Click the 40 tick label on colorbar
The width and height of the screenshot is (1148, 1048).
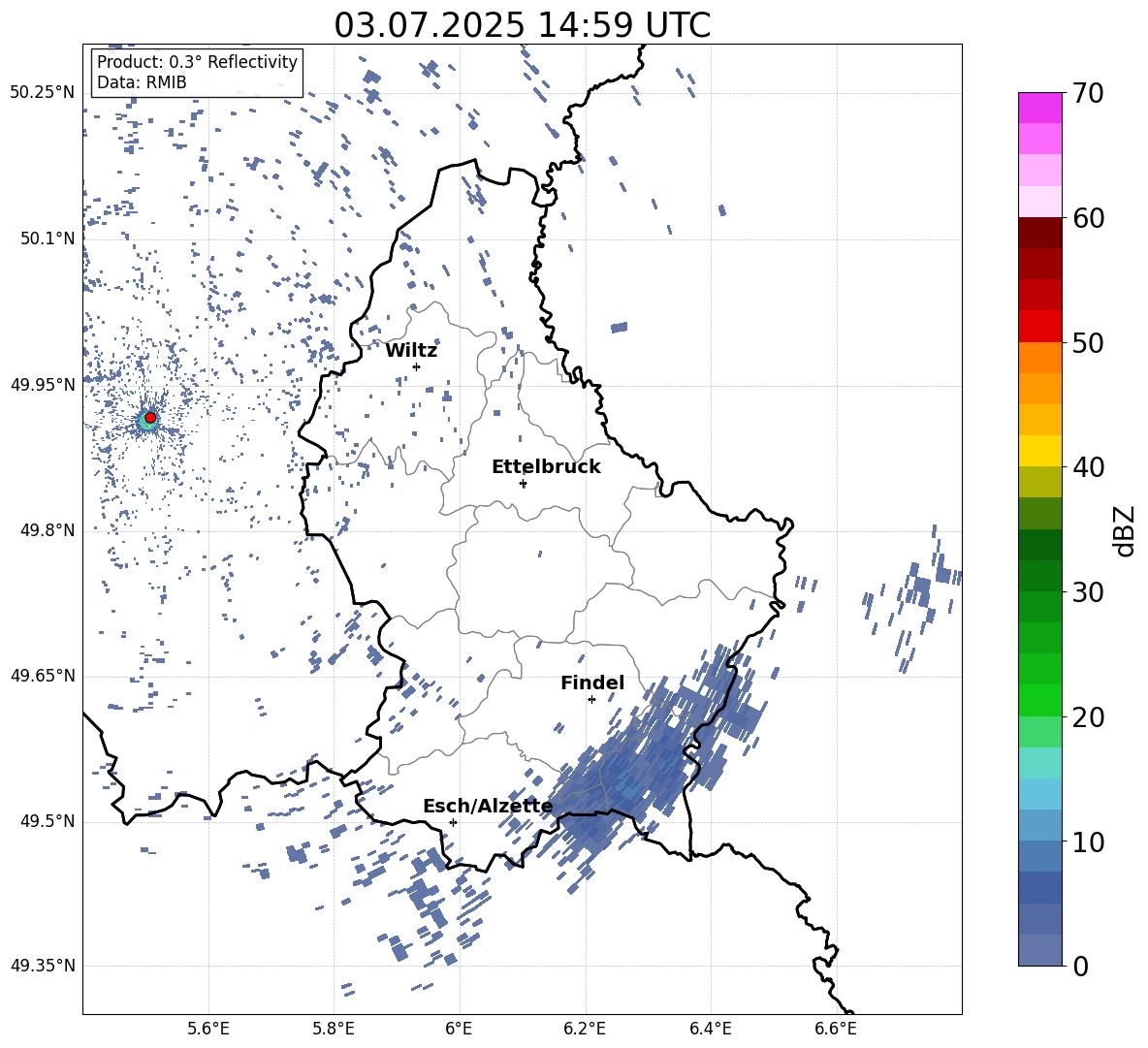[x=1088, y=467]
